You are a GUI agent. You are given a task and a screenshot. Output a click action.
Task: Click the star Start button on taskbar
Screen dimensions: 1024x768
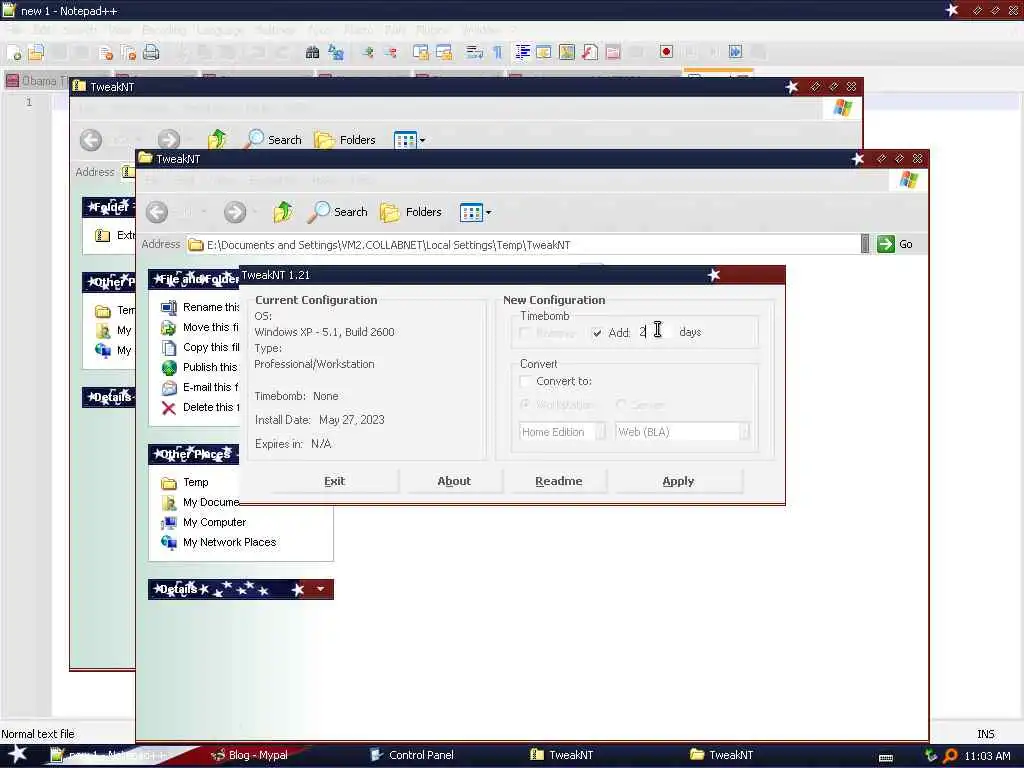17,754
